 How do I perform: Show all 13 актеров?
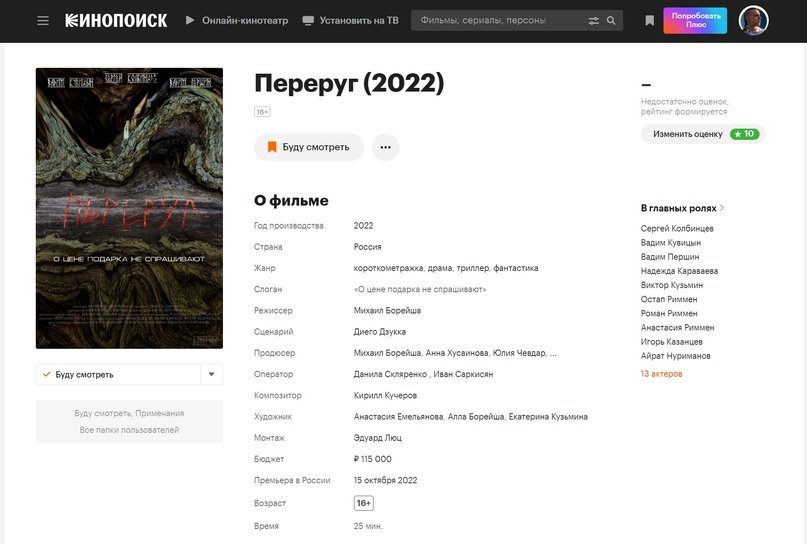661,374
